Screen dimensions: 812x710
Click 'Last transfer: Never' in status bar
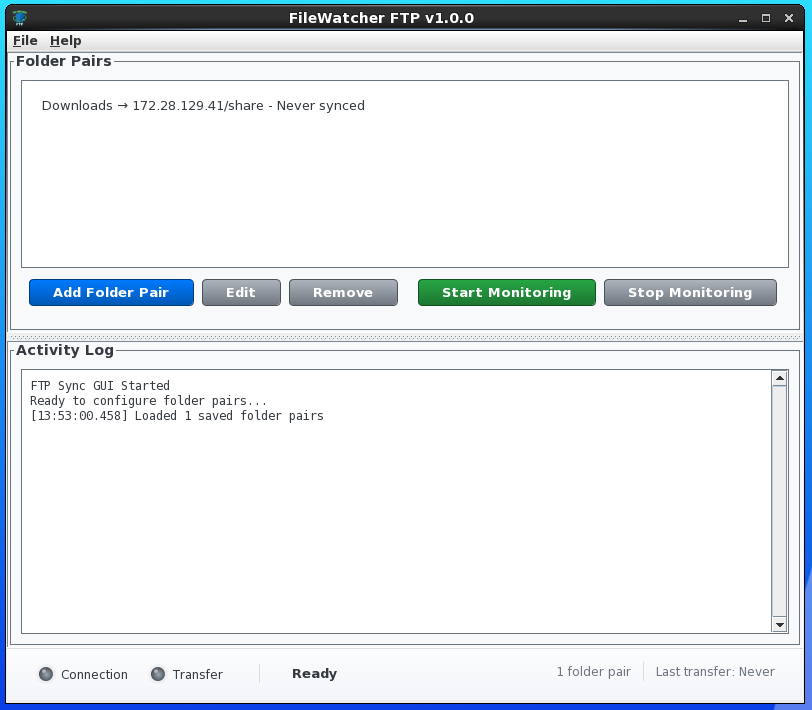[x=715, y=672]
